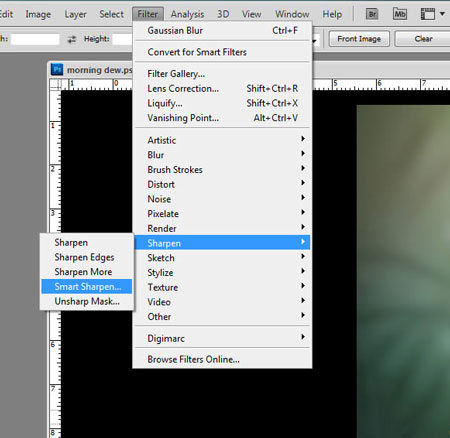Expand the Video submenu
This screenshot has width=450, height=438.
tap(222, 302)
